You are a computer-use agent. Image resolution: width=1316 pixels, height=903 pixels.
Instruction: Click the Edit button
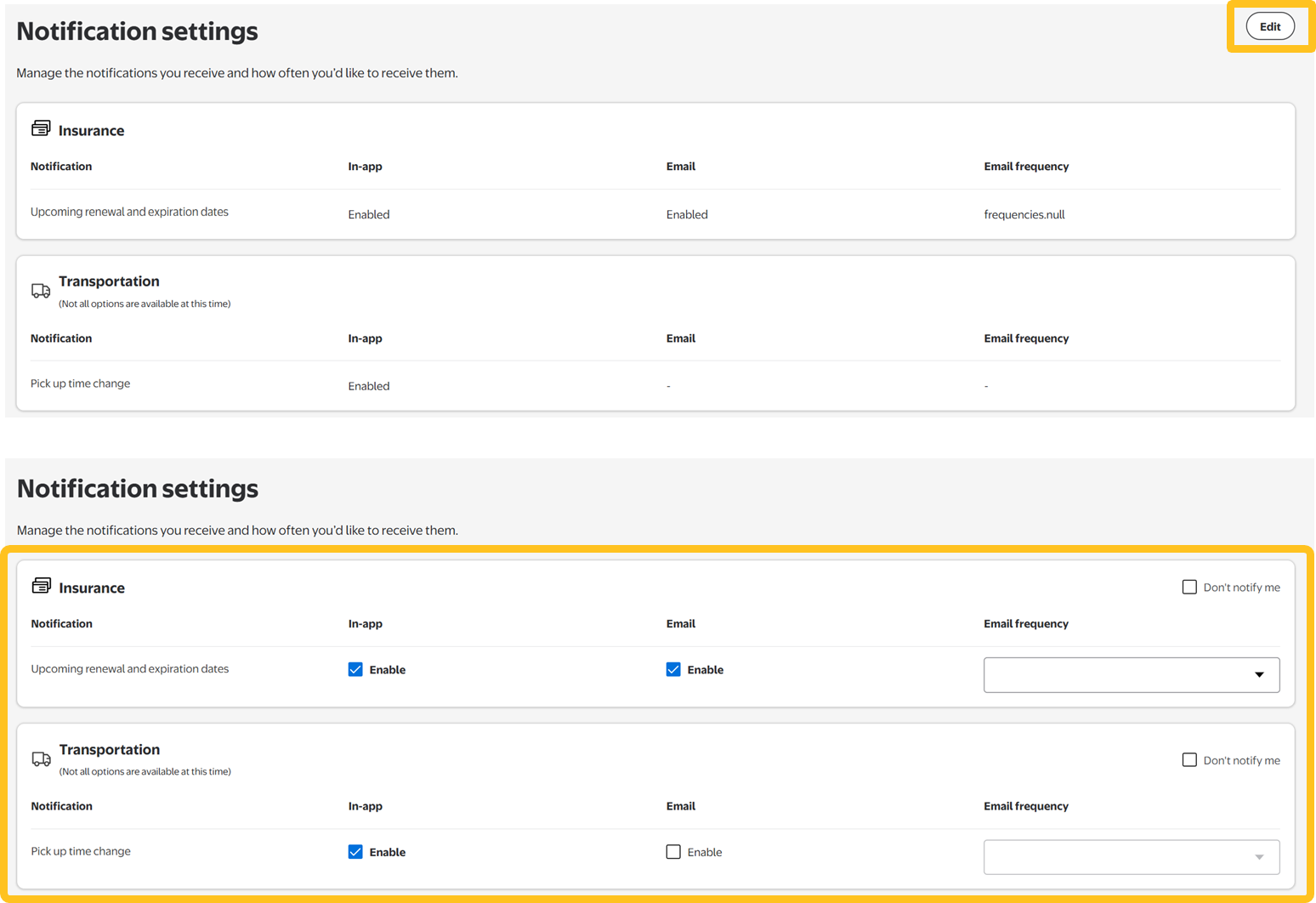1270,26
